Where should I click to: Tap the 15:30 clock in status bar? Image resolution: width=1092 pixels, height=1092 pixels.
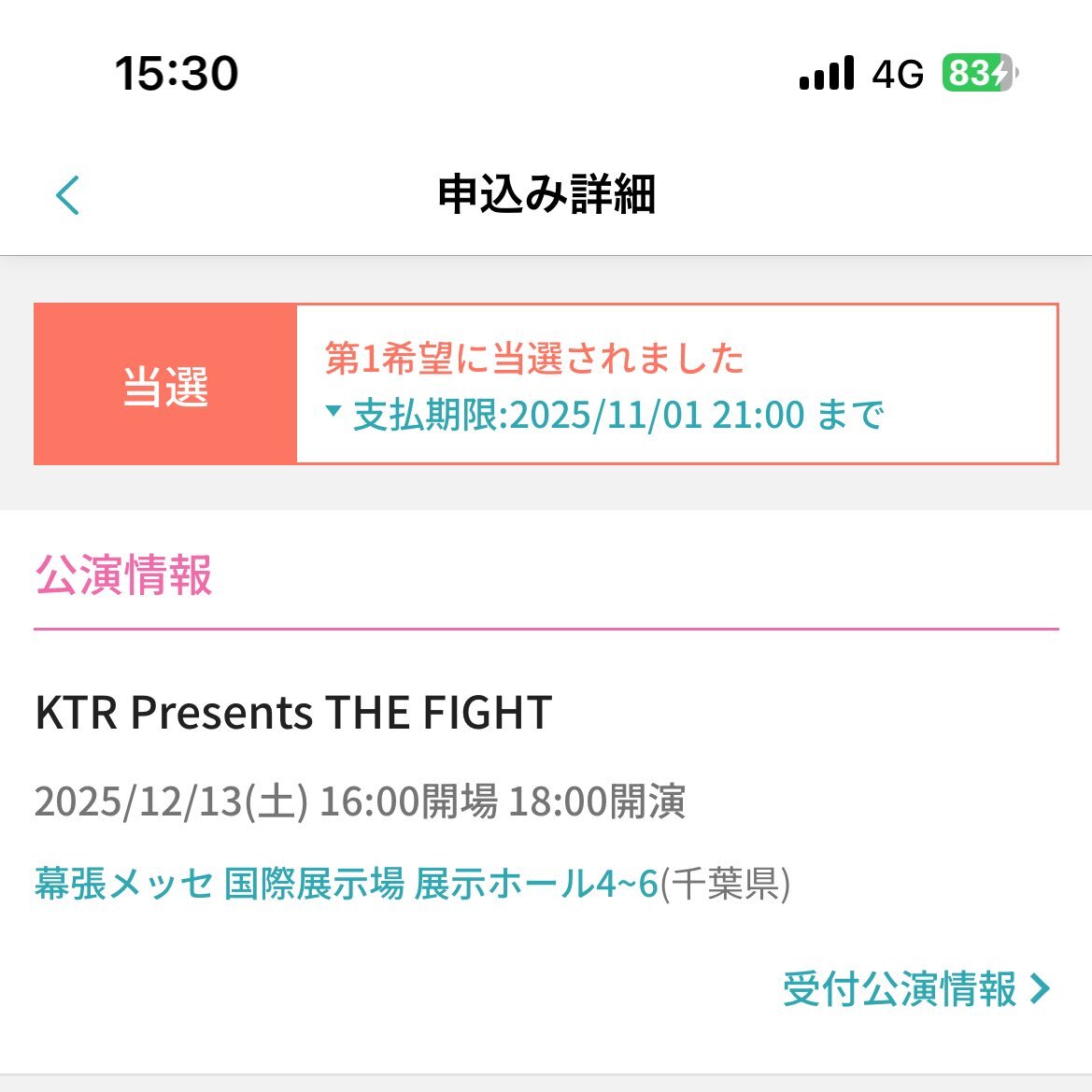point(177,73)
